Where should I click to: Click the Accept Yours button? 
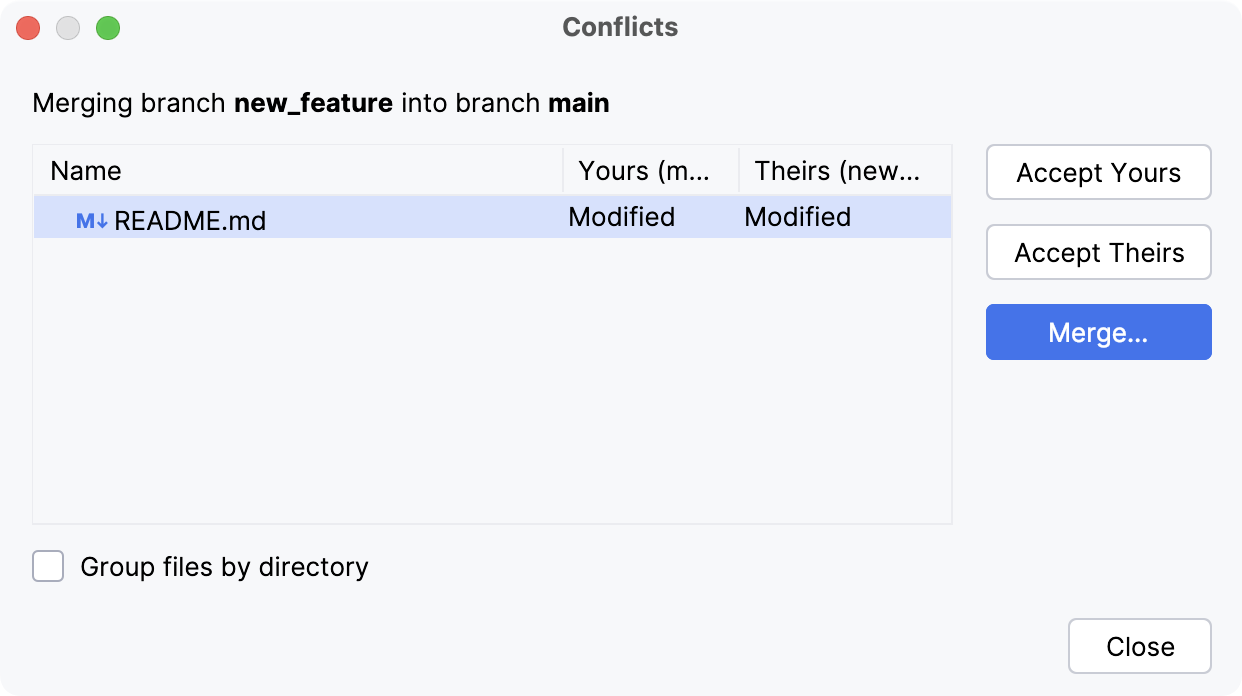click(x=1098, y=172)
